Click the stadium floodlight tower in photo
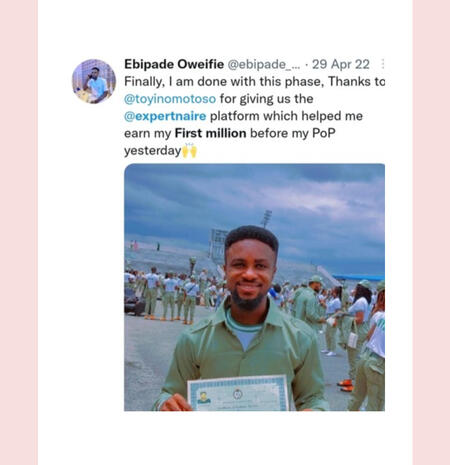This screenshot has height=465, width=450. [266, 219]
